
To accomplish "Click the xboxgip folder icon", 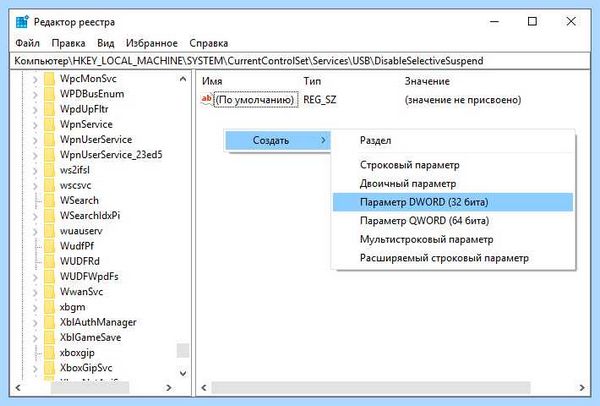I will [x=49, y=353].
